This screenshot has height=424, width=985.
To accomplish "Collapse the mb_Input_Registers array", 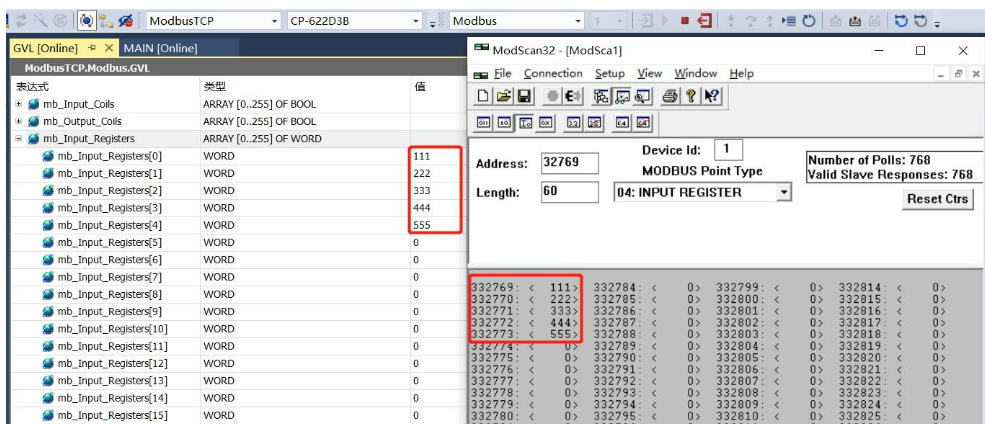I will pyautogui.click(x=19, y=139).
